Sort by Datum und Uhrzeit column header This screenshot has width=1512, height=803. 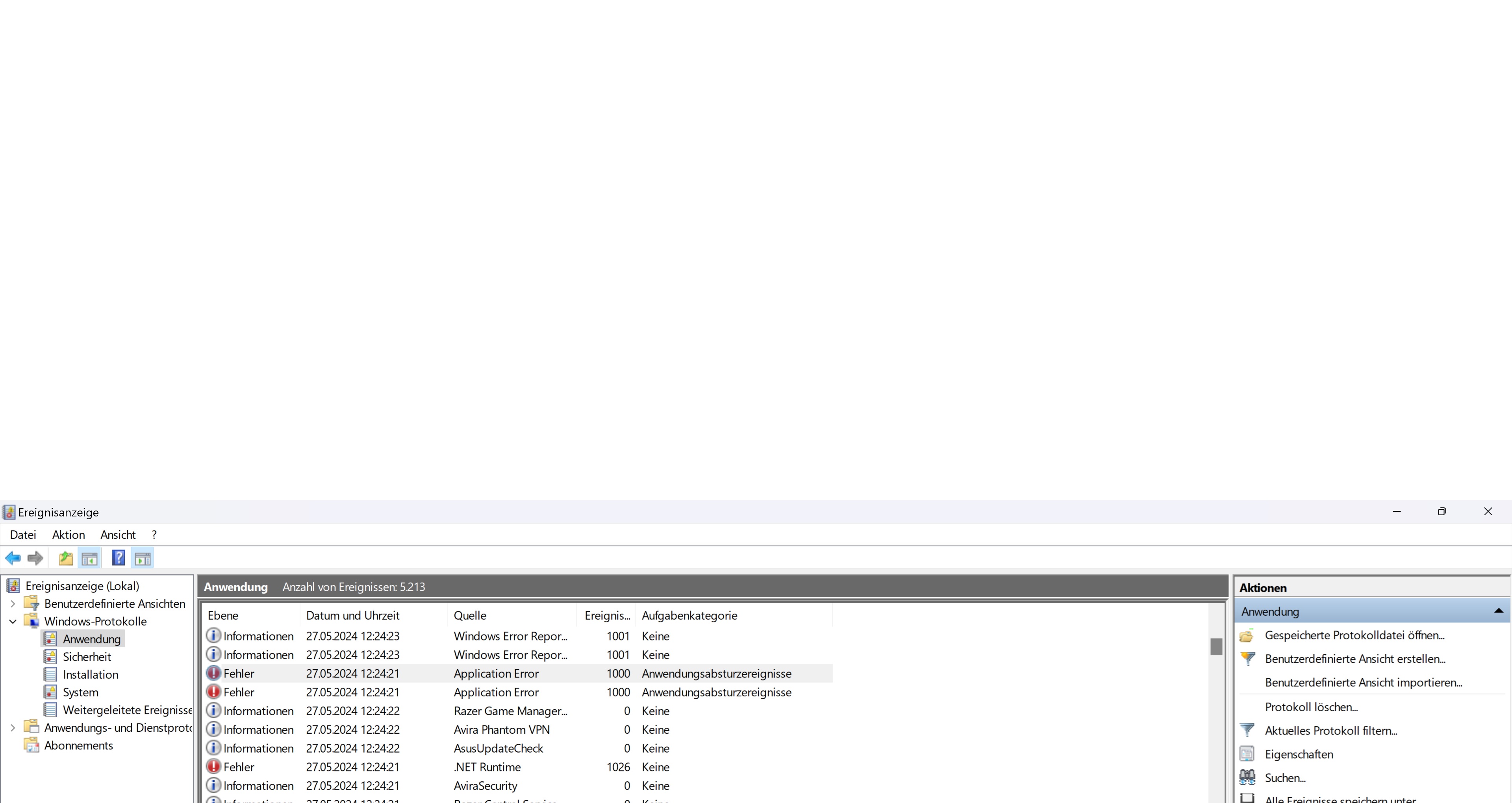(352, 615)
